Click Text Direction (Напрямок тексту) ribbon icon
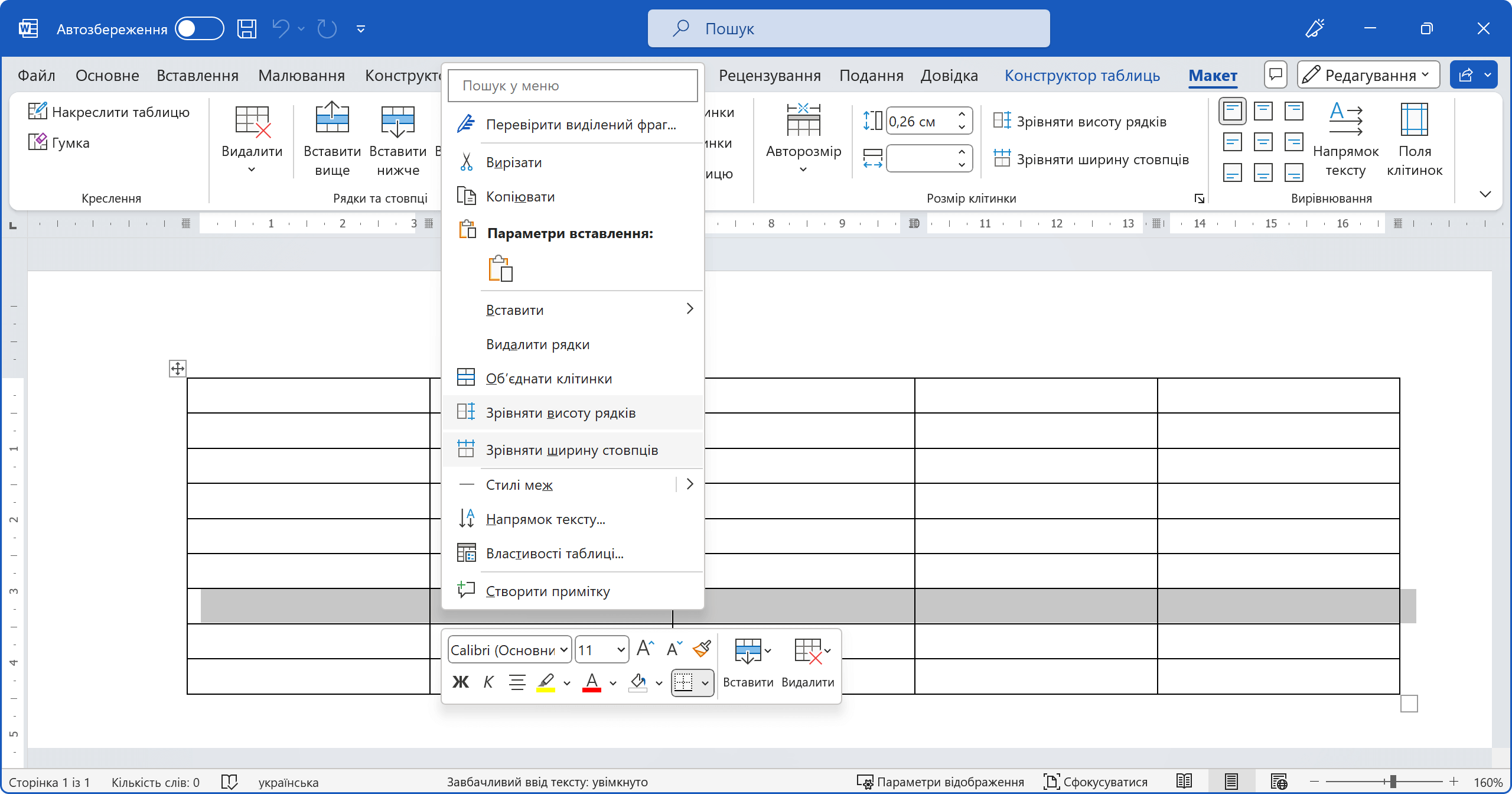This screenshot has width=1512, height=794. (x=1345, y=119)
